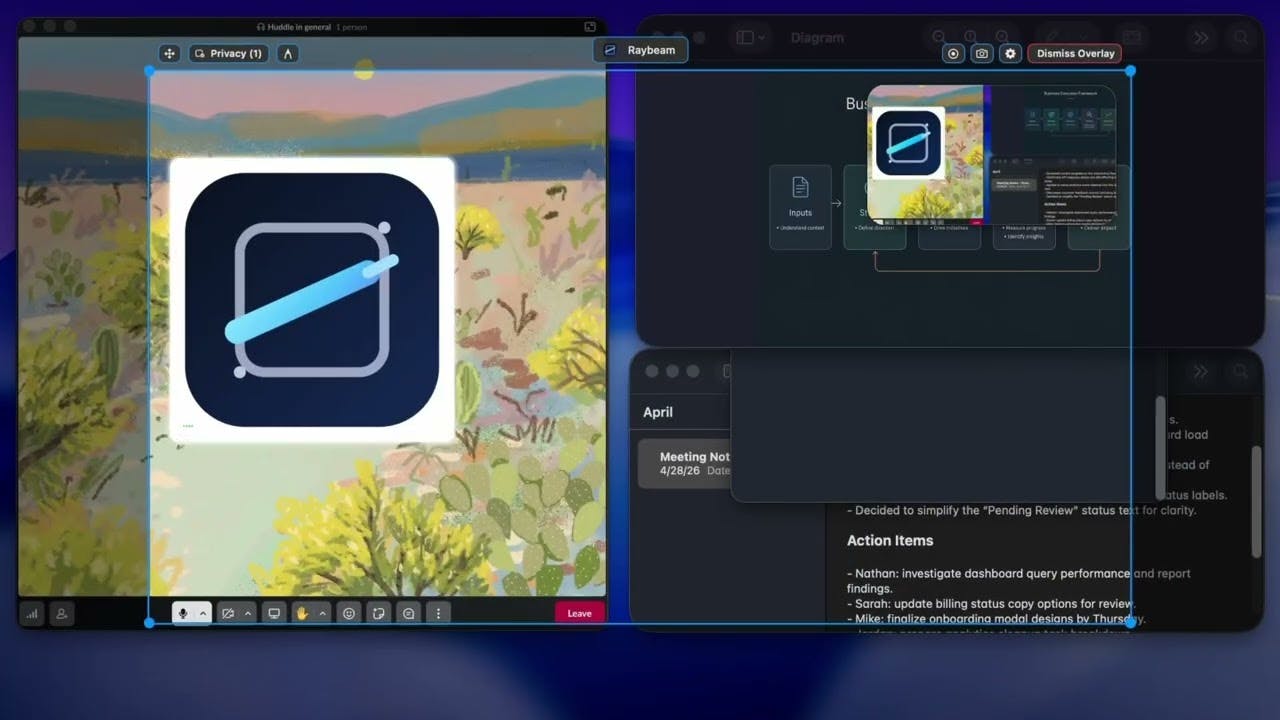Screen dimensions: 1280x720
Task: Click the Raybeam overlay label
Action: click(640, 50)
